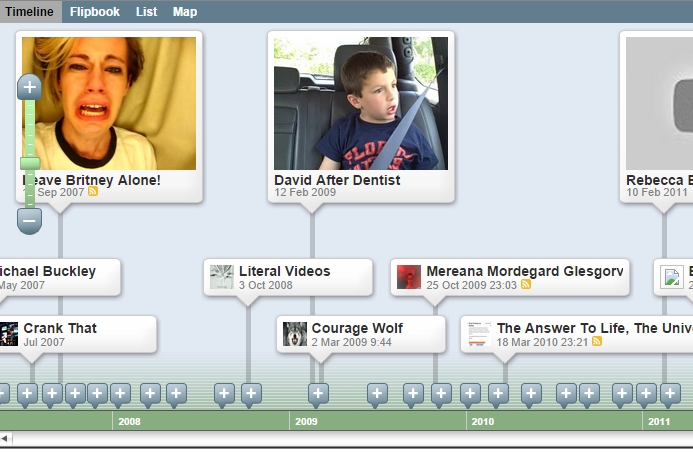This screenshot has width=693, height=452.
Task: Click the left arrow of the horizontal scrollbar
Action: (x=5, y=438)
